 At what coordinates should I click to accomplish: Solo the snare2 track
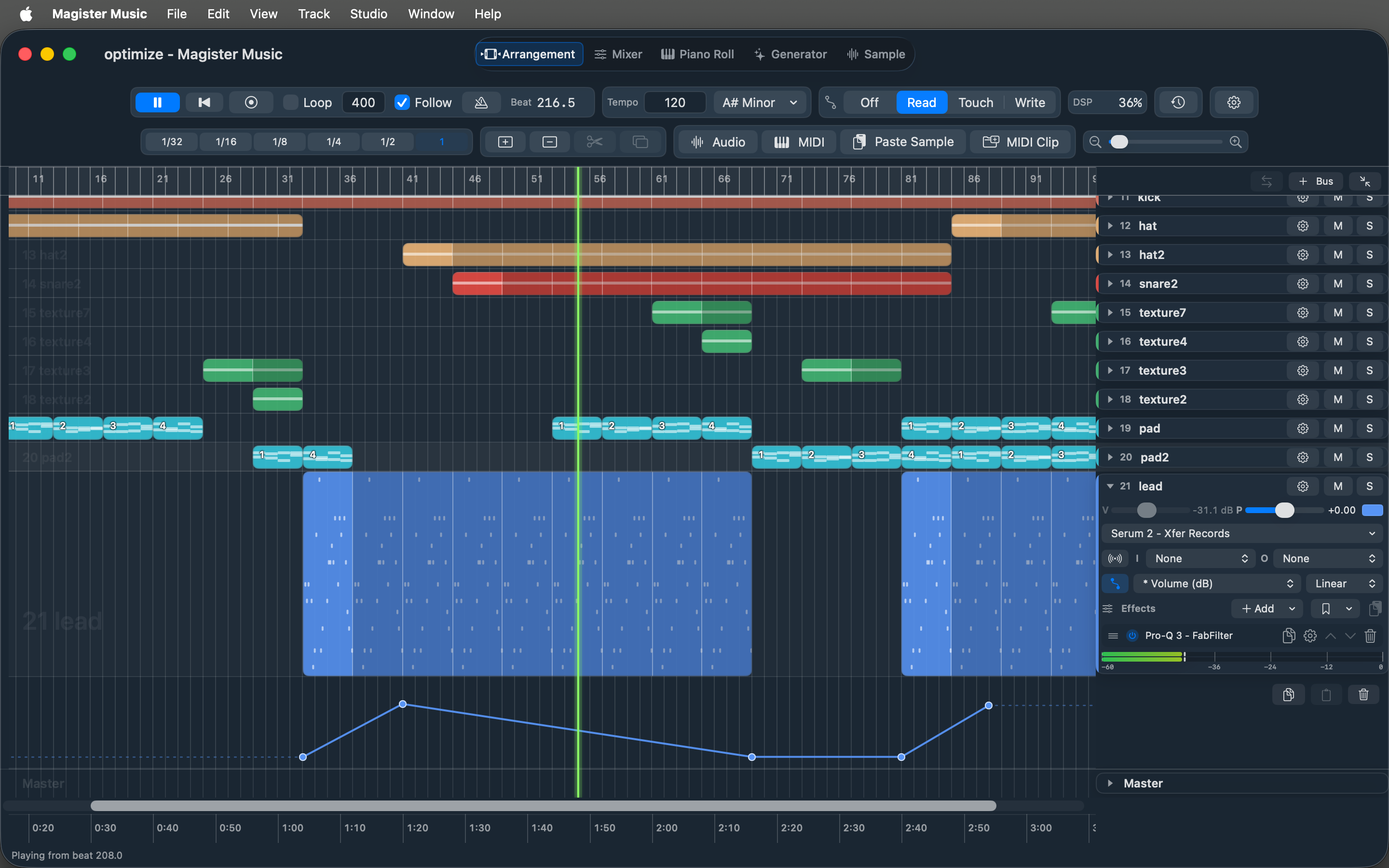pyautogui.click(x=1370, y=284)
